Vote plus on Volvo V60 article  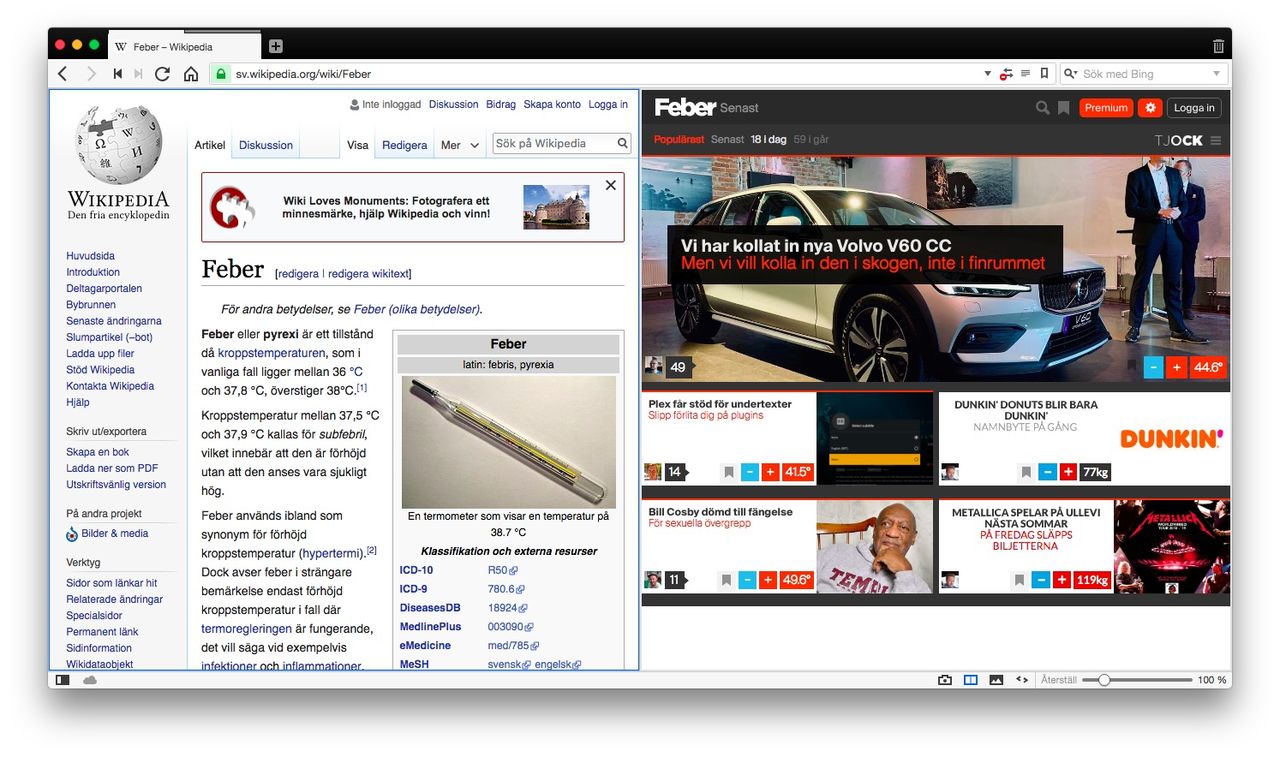[1177, 367]
